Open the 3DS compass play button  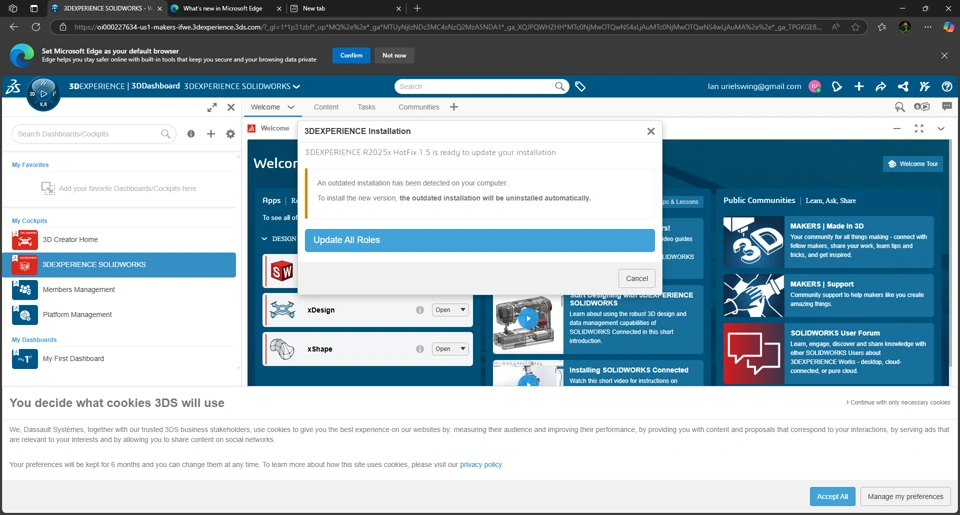(43, 94)
